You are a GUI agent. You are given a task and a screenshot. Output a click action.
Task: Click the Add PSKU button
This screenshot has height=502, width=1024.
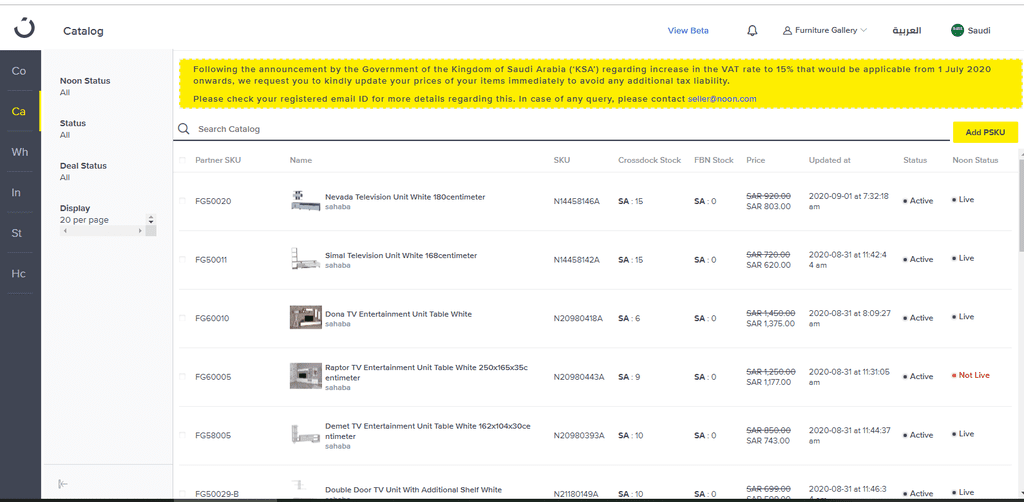[x=985, y=132]
